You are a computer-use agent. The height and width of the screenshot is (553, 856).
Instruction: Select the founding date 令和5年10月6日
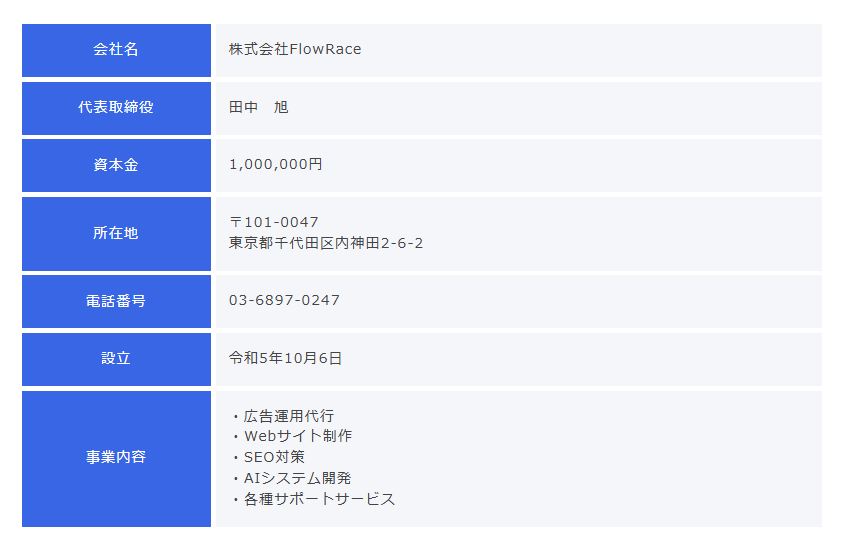[286, 358]
